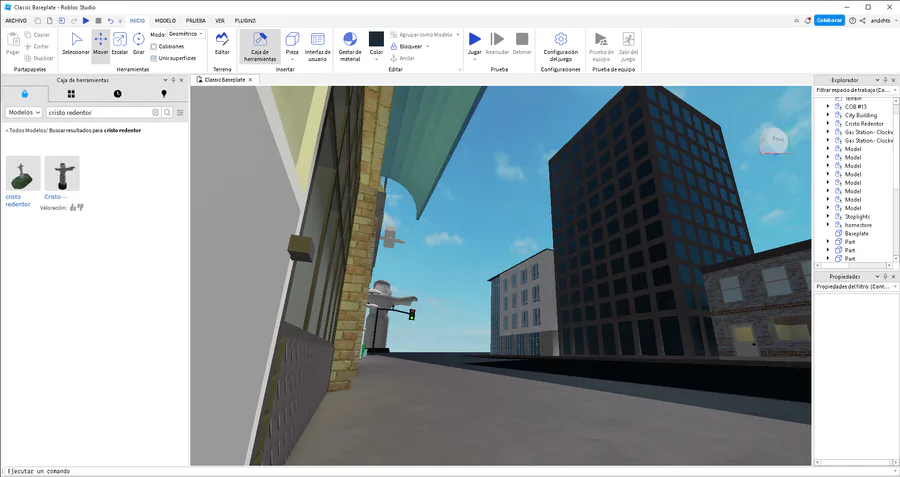This screenshot has height=477, width=900.
Task: Pin the Caja de herramientas panel
Action: click(173, 80)
